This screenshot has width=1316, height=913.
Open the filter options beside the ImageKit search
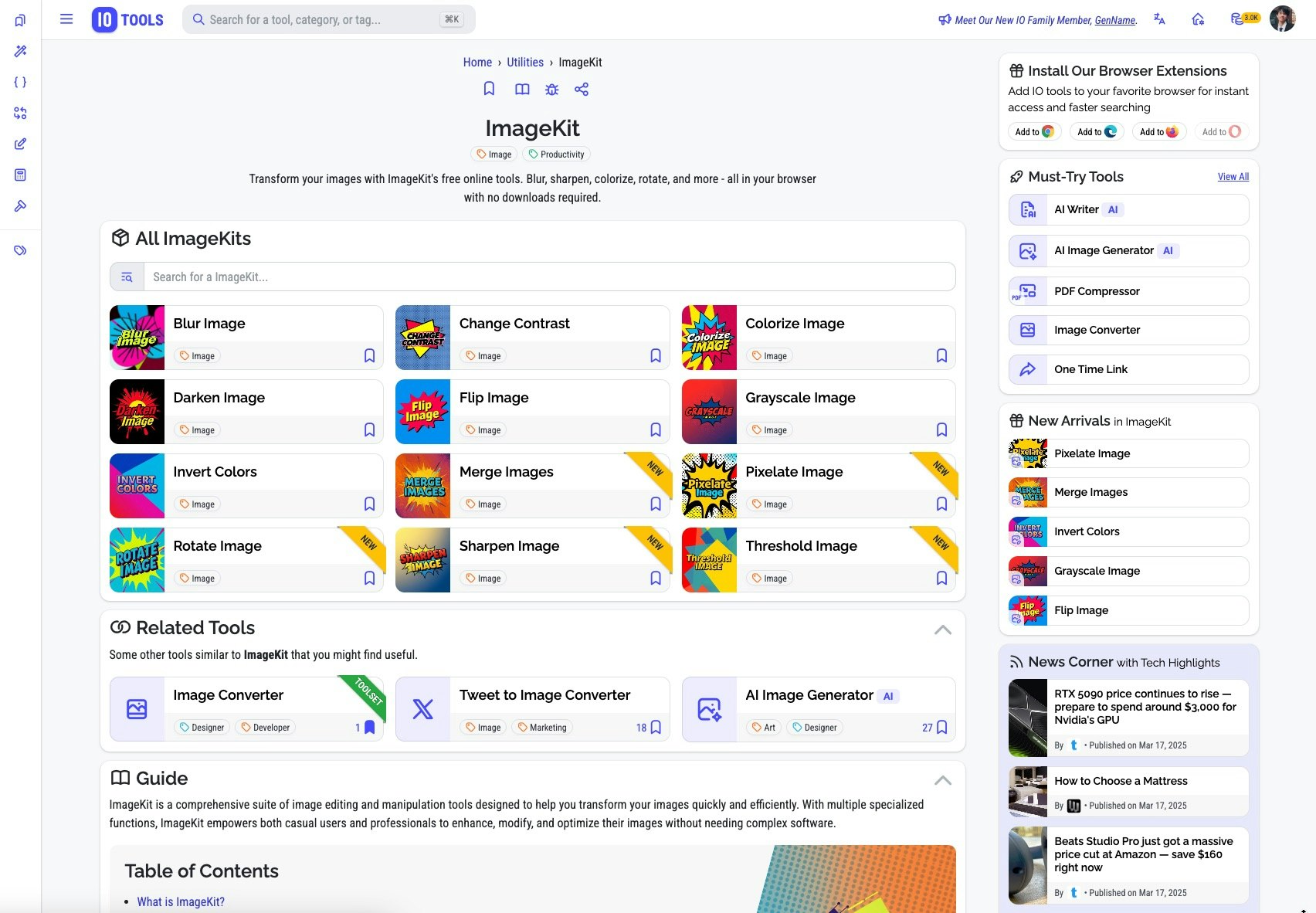127,276
